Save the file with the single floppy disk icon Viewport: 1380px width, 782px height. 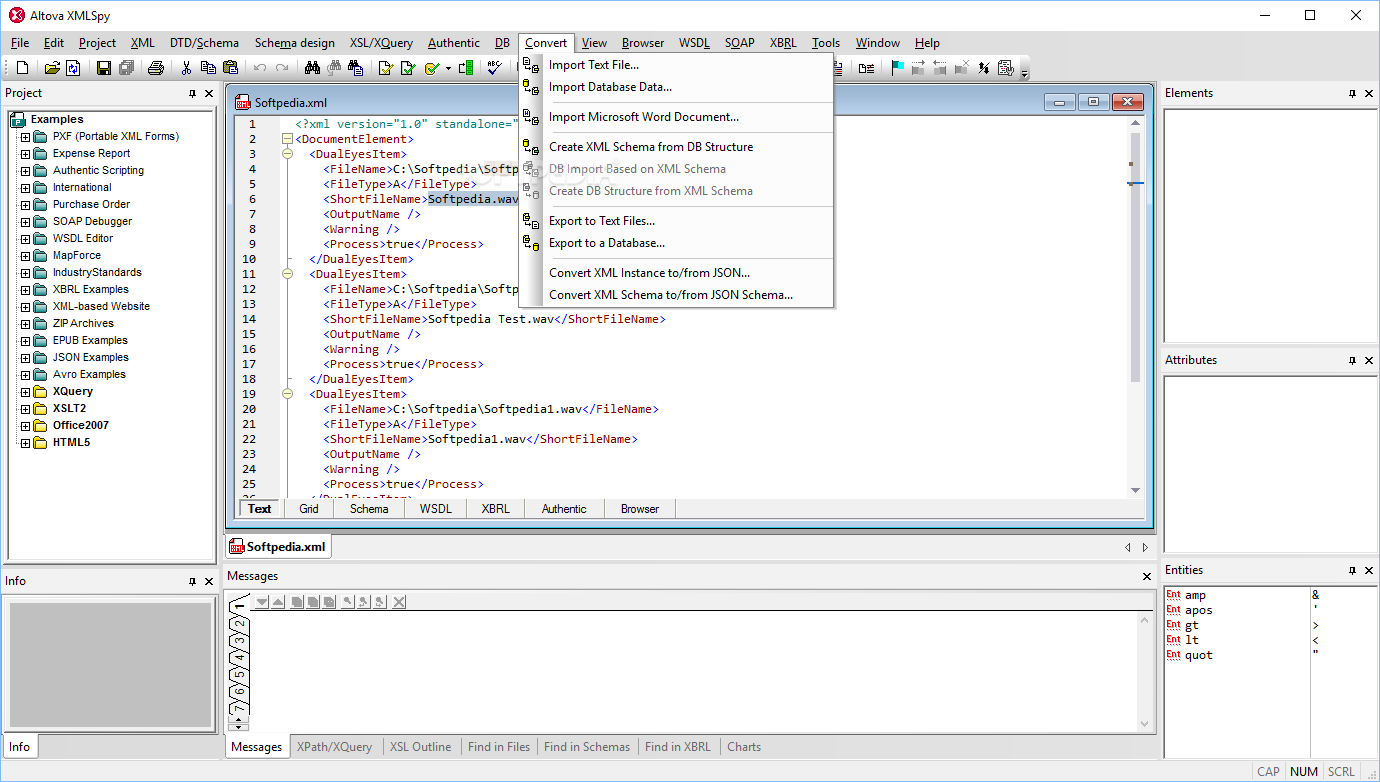(104, 68)
